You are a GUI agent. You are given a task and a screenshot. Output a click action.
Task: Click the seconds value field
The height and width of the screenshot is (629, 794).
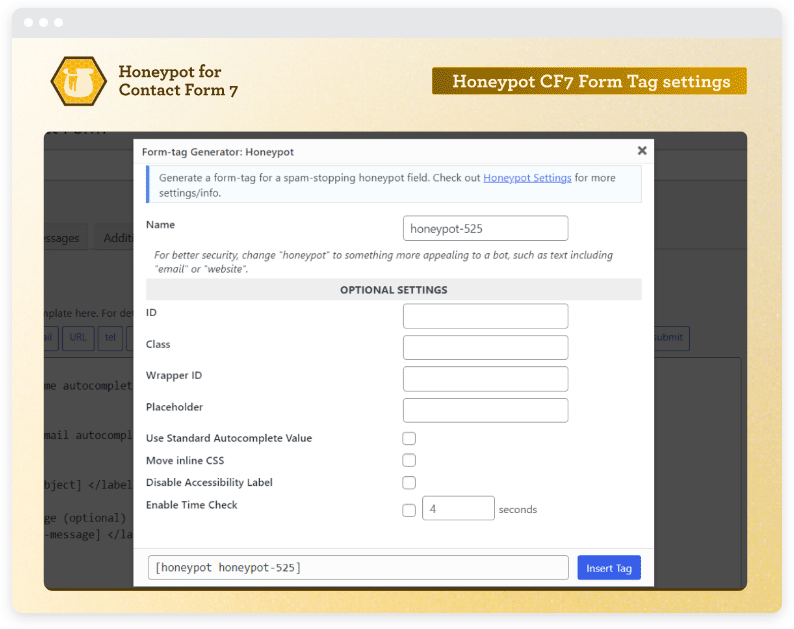click(458, 508)
